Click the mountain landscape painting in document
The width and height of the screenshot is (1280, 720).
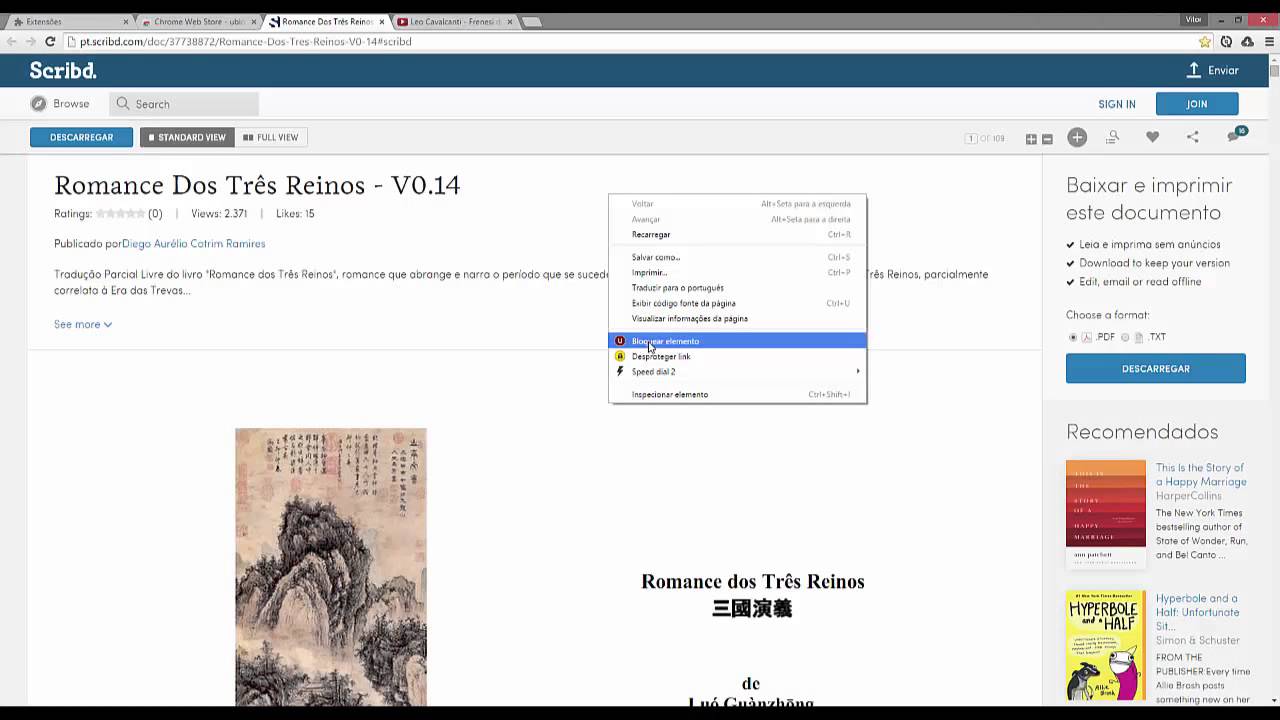point(331,567)
